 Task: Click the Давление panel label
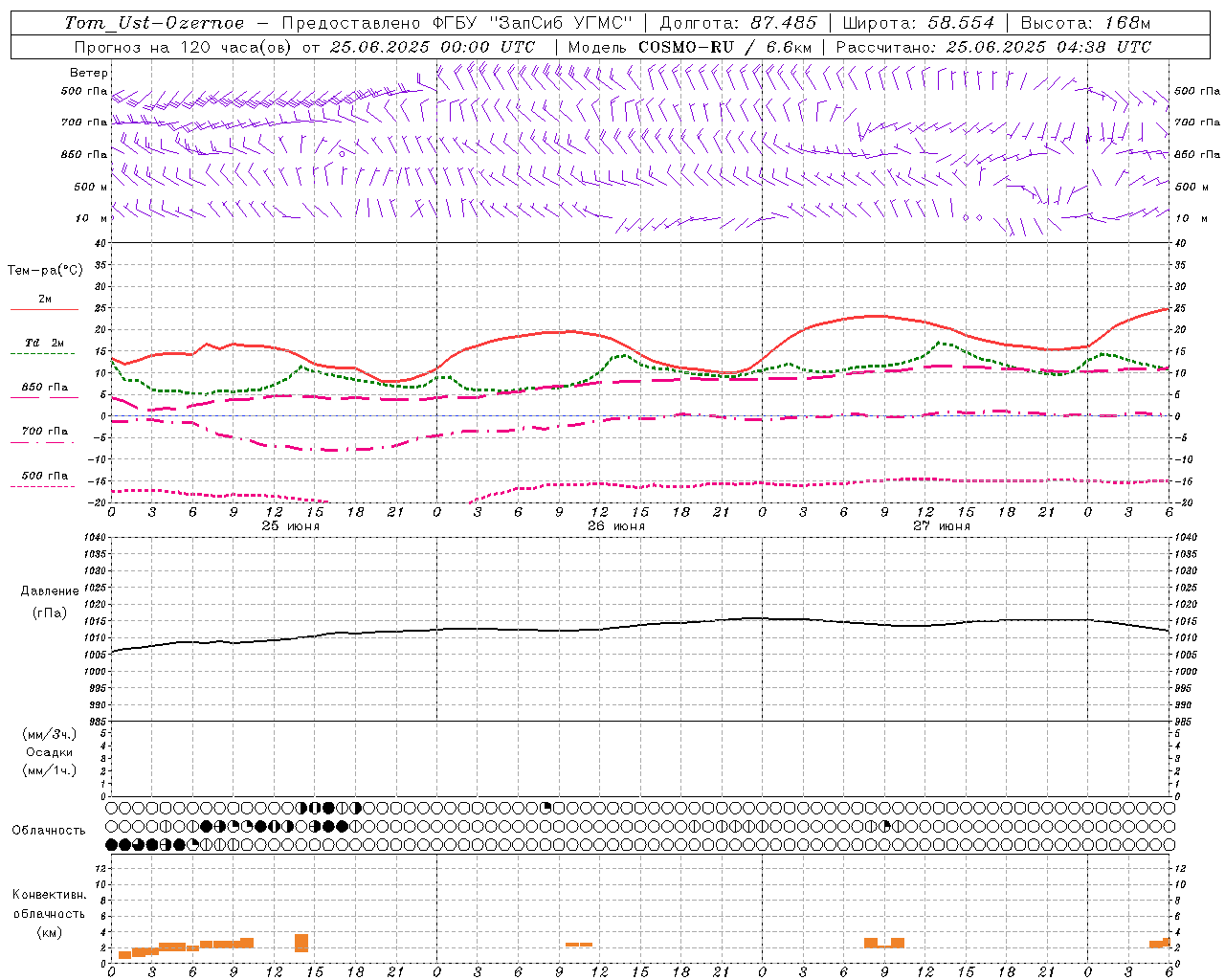click(x=50, y=591)
